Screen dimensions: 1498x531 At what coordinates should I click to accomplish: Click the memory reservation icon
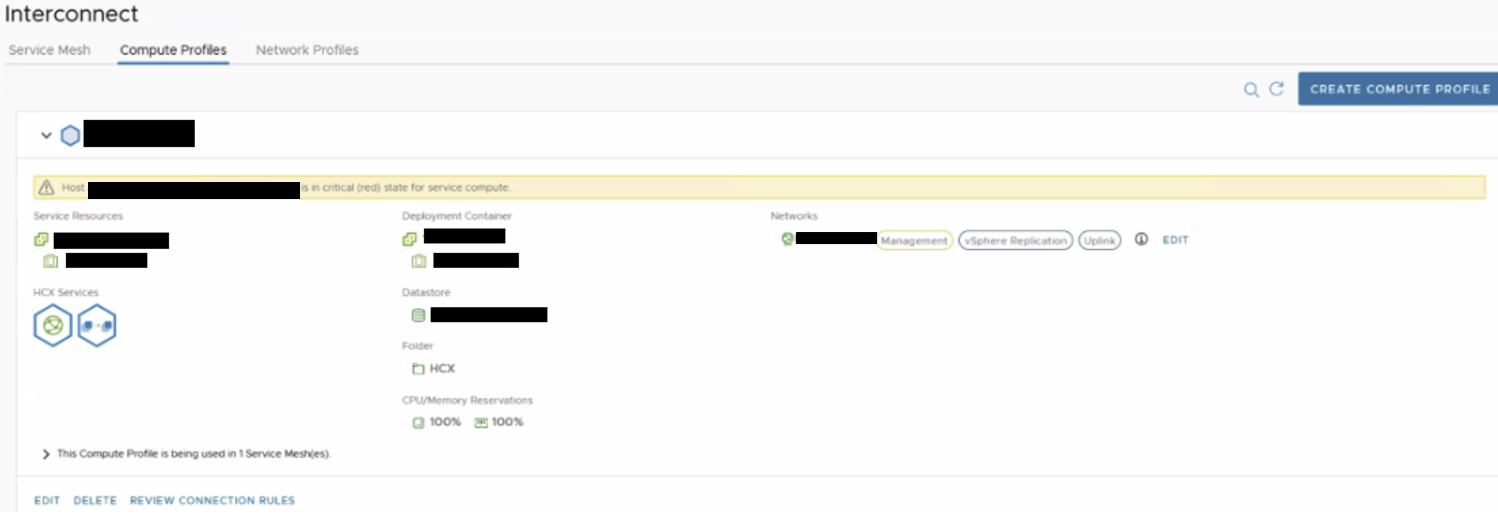tap(481, 422)
